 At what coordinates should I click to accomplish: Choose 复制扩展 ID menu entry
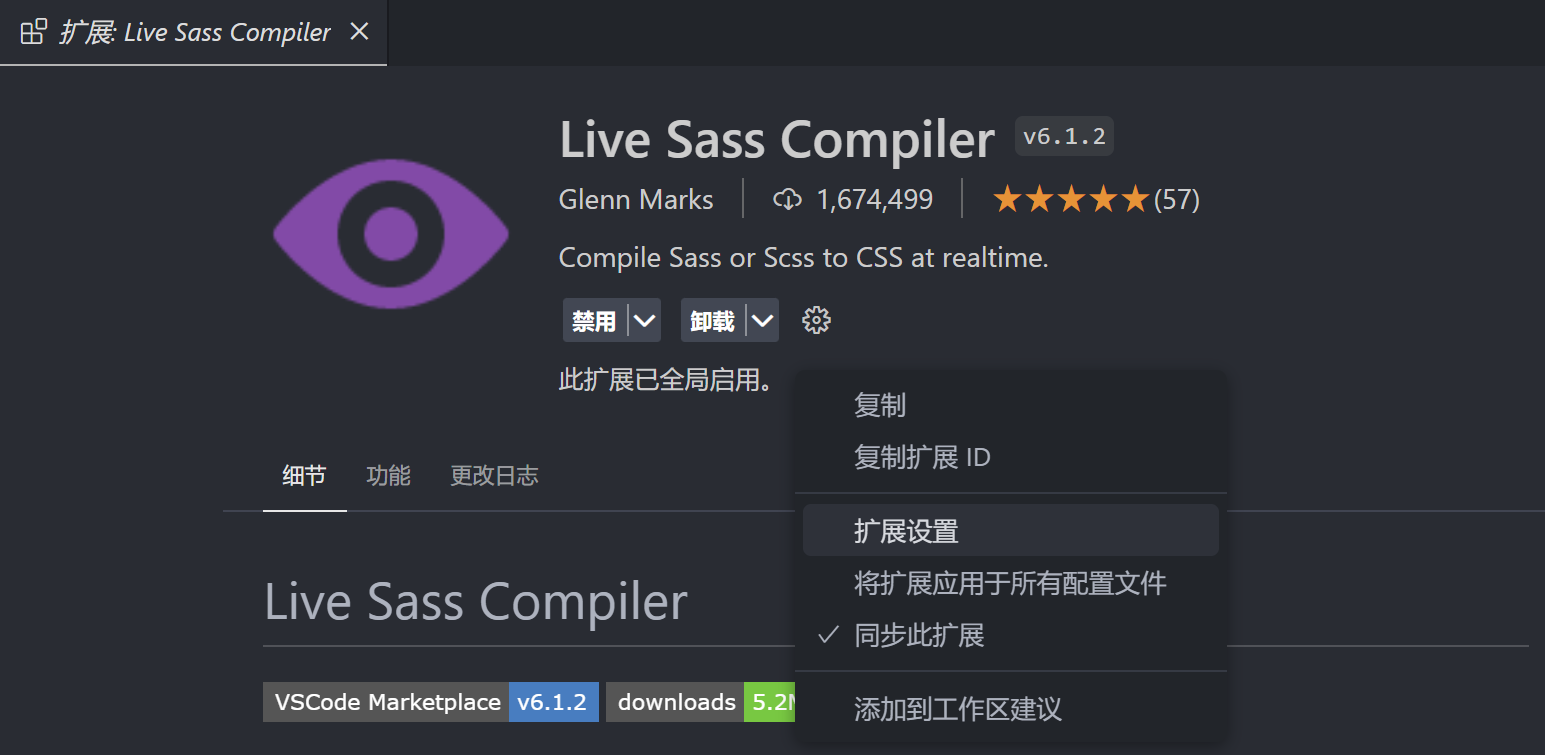(922, 457)
